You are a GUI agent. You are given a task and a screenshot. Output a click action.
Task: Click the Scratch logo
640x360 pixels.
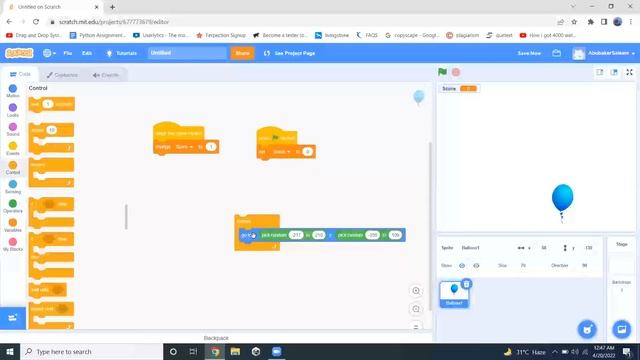tap(19, 53)
